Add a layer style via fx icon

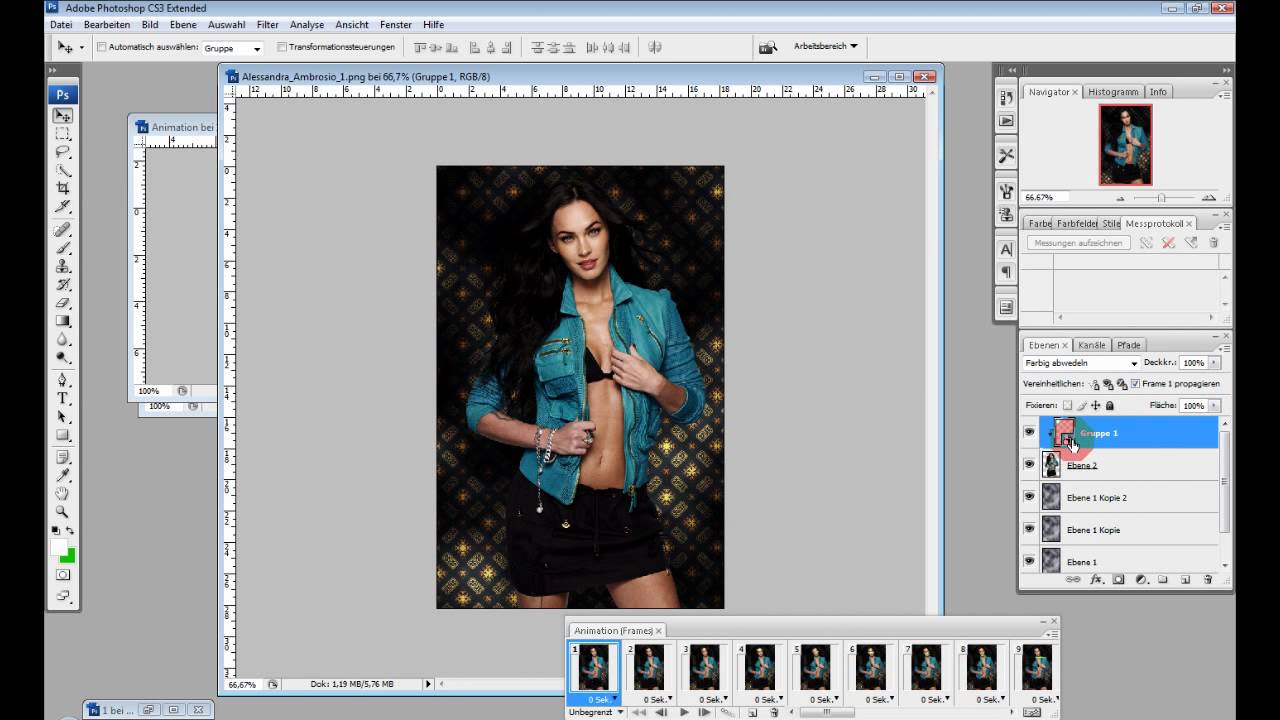pos(1096,579)
